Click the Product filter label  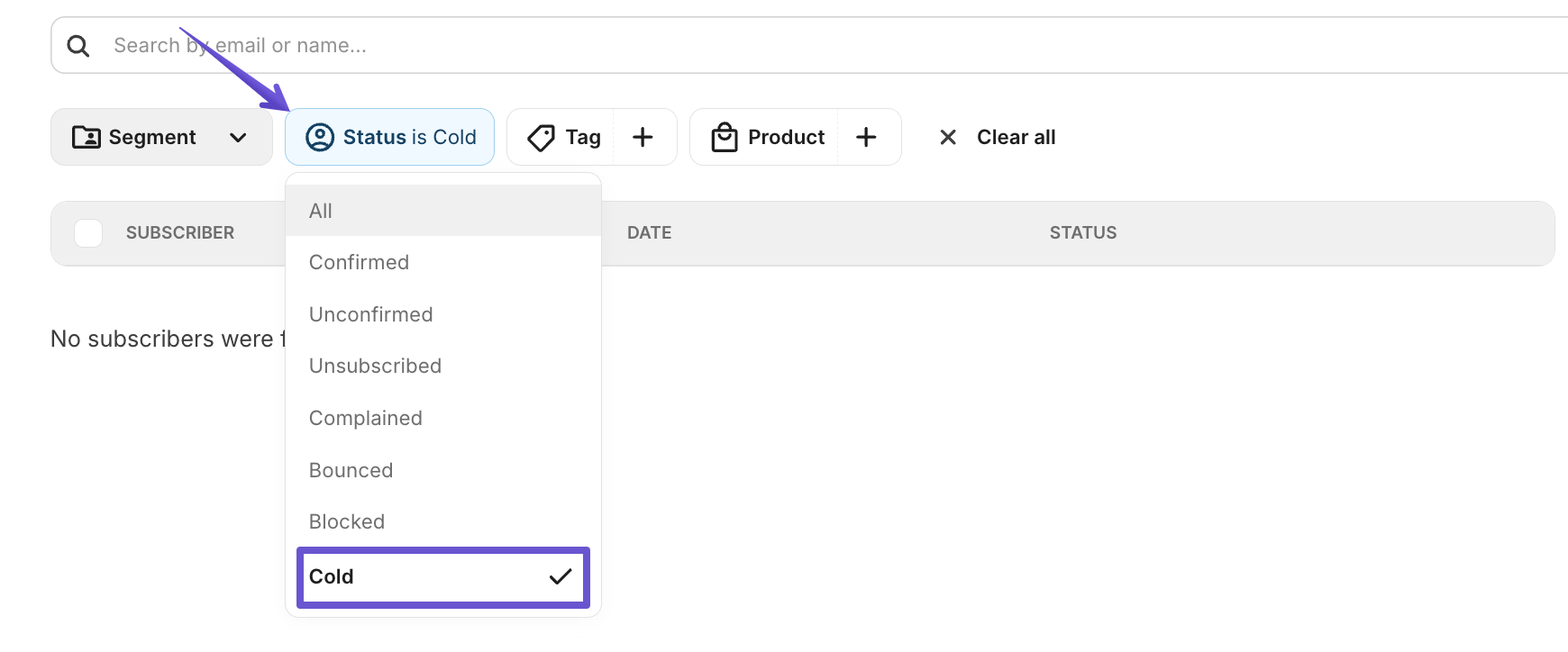(786, 137)
